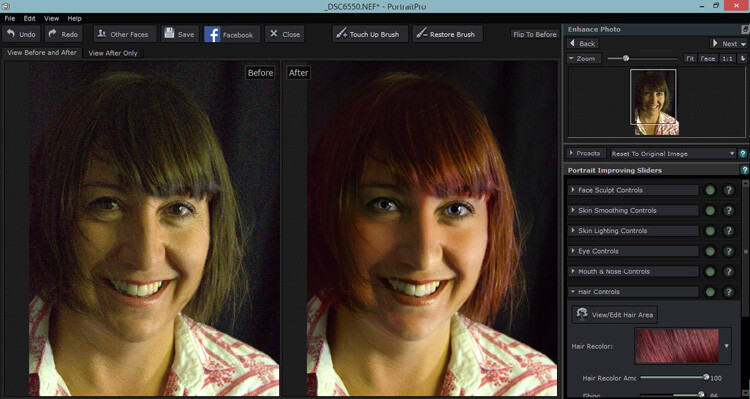Viewport: 750px width, 399px height.
Task: Close the current image
Action: [285, 34]
